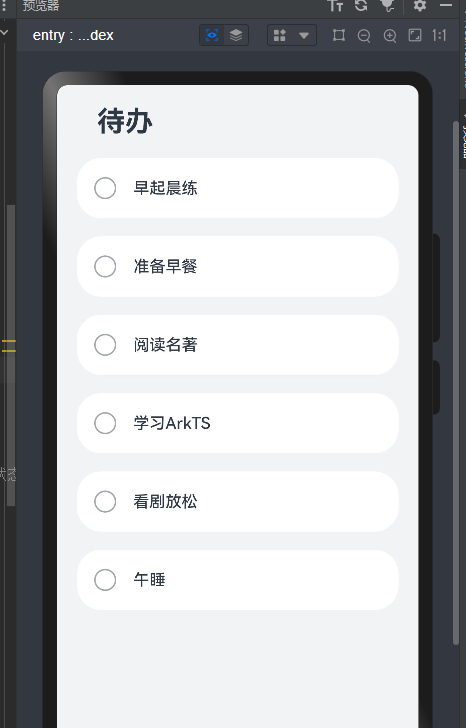Click the 看剧放松 todo item

click(238, 501)
